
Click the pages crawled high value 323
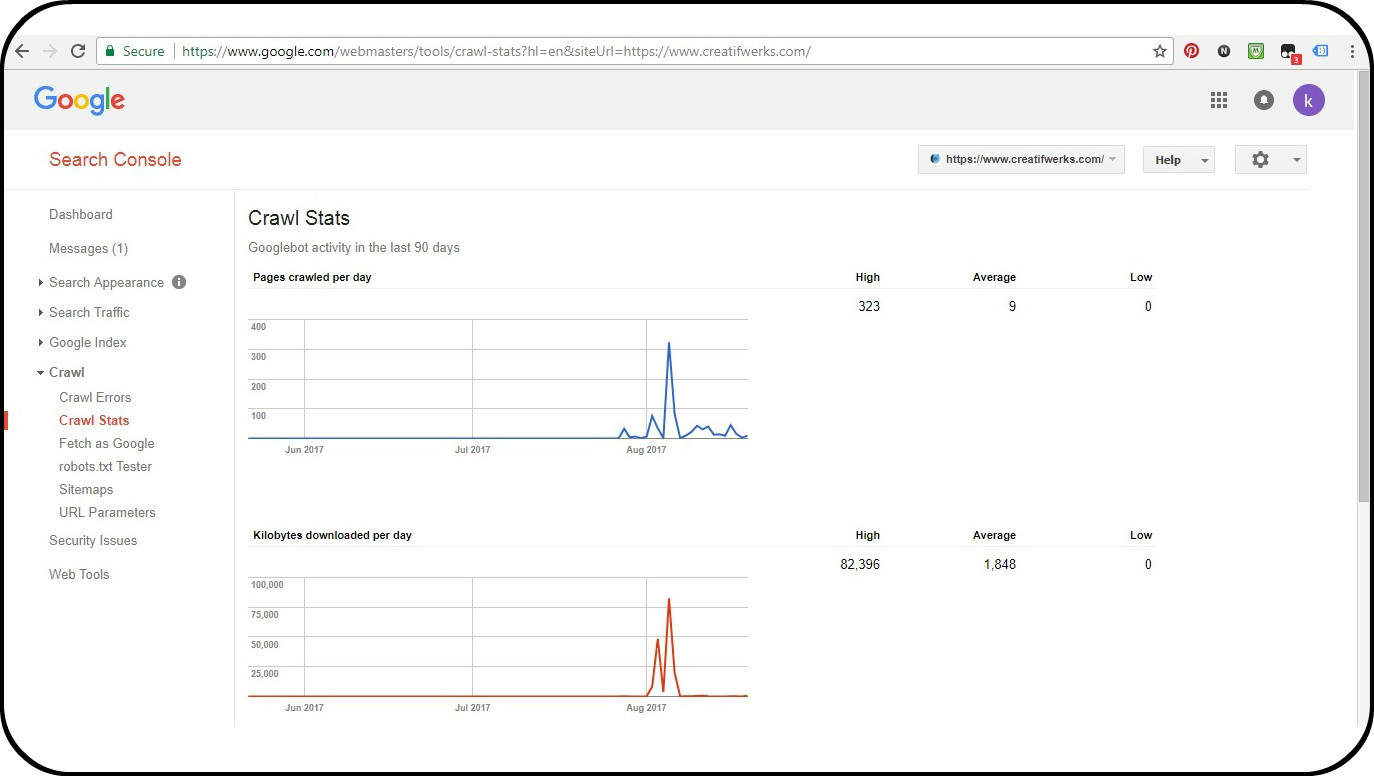pos(869,306)
